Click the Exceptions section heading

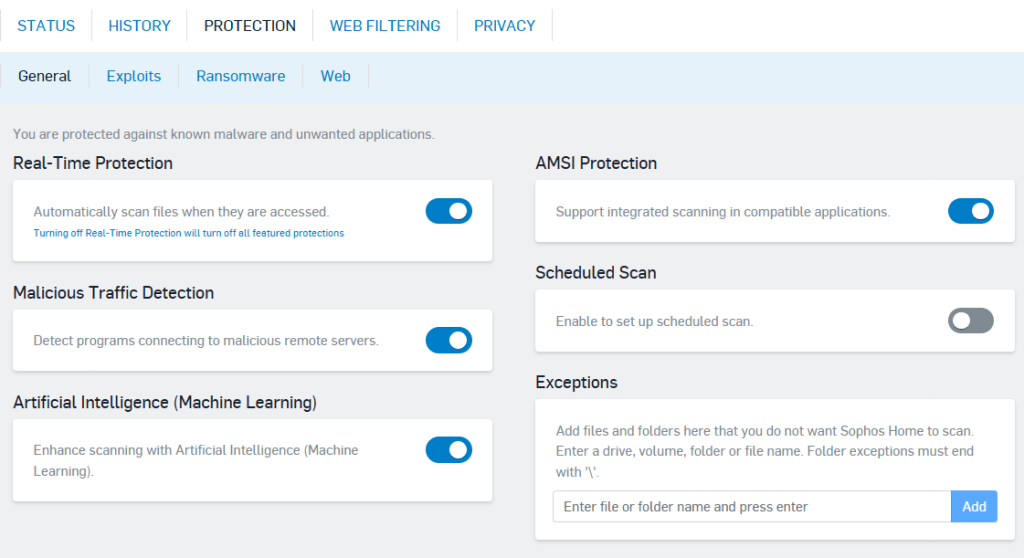576,382
